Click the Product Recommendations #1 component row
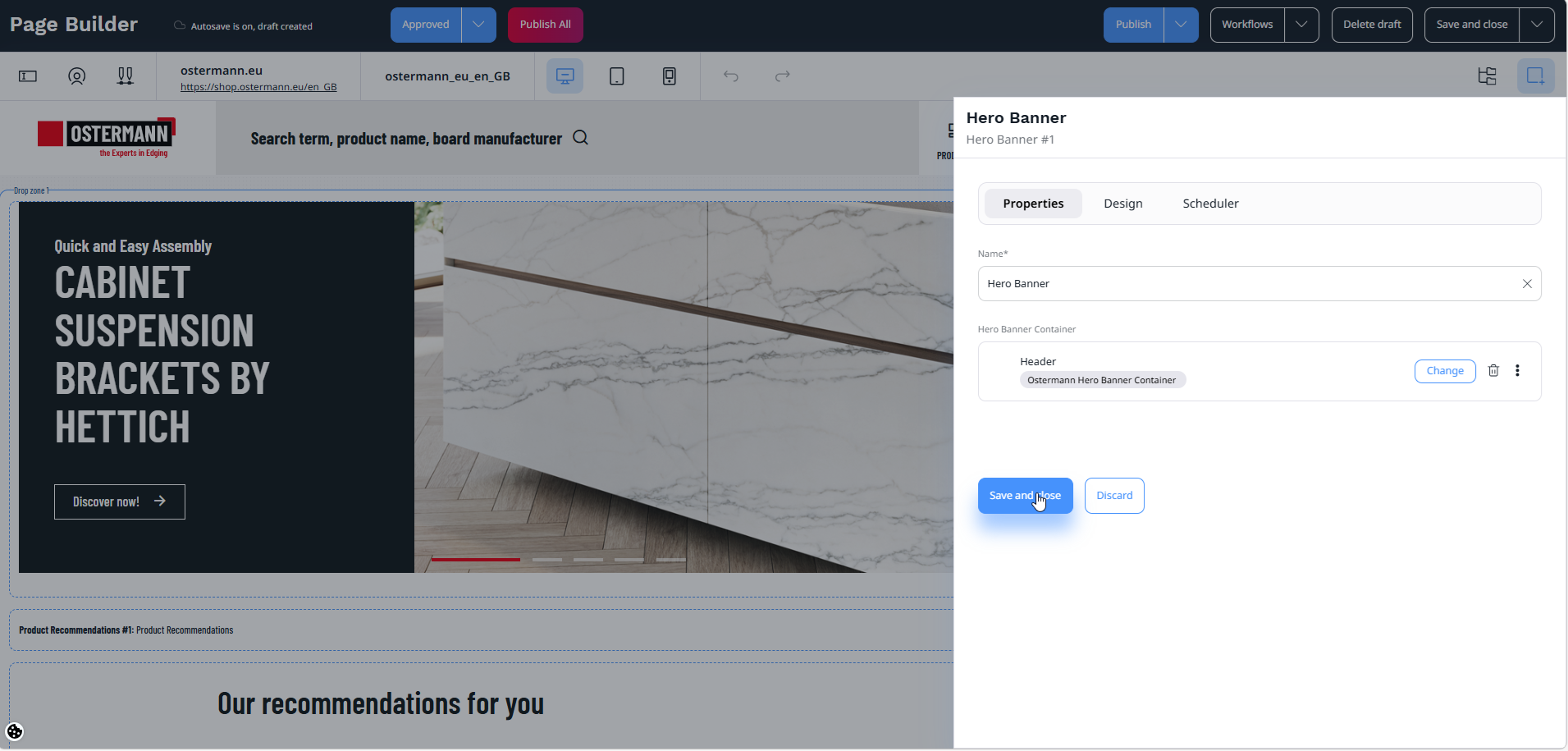Viewport: 1568px width, 751px height. (481, 630)
